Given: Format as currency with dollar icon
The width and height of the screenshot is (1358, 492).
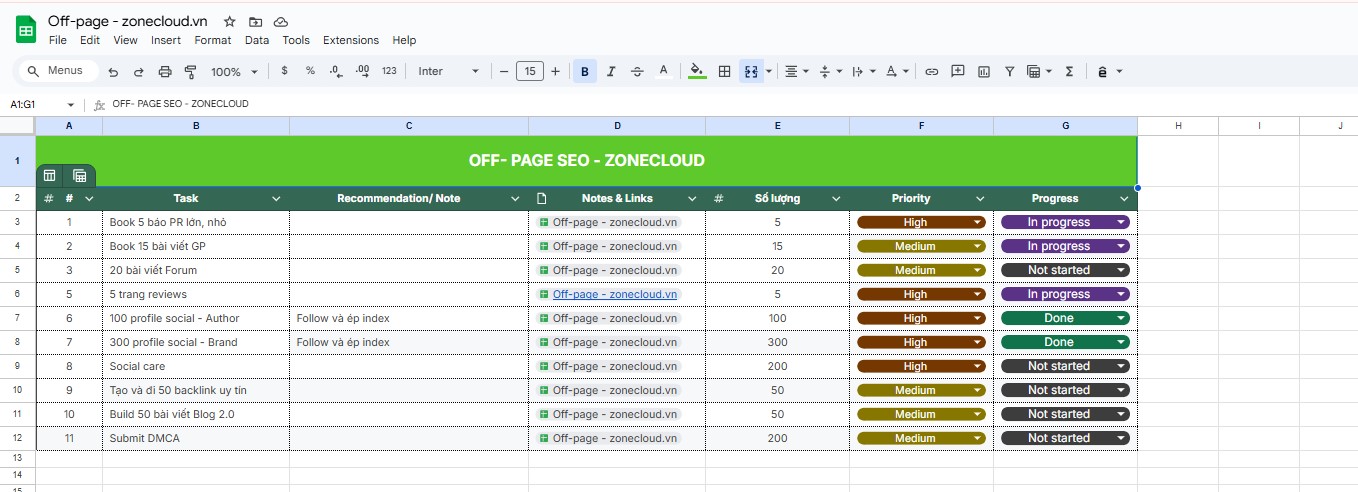Looking at the screenshot, I should [285, 71].
